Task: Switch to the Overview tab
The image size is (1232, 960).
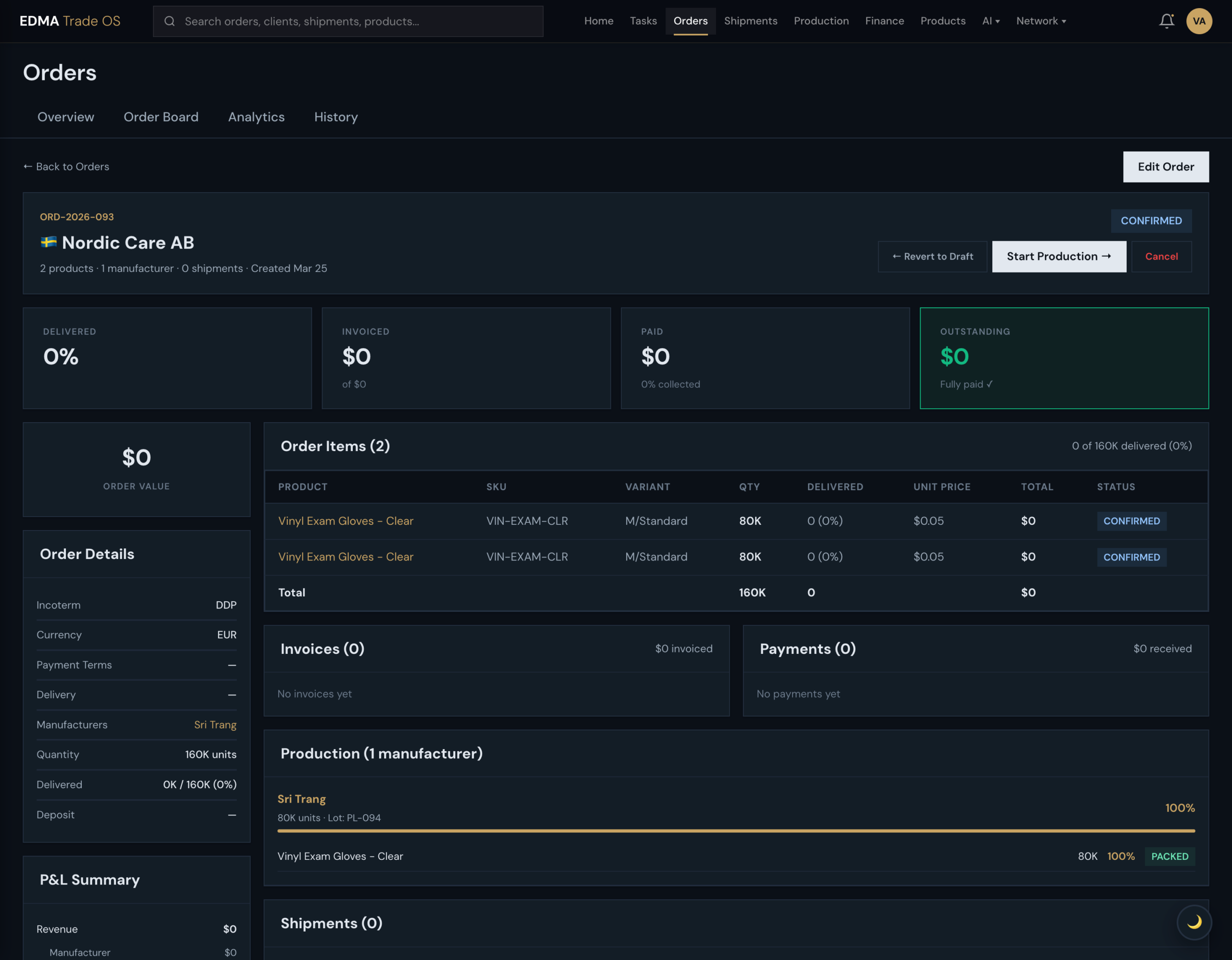Action: coord(65,117)
